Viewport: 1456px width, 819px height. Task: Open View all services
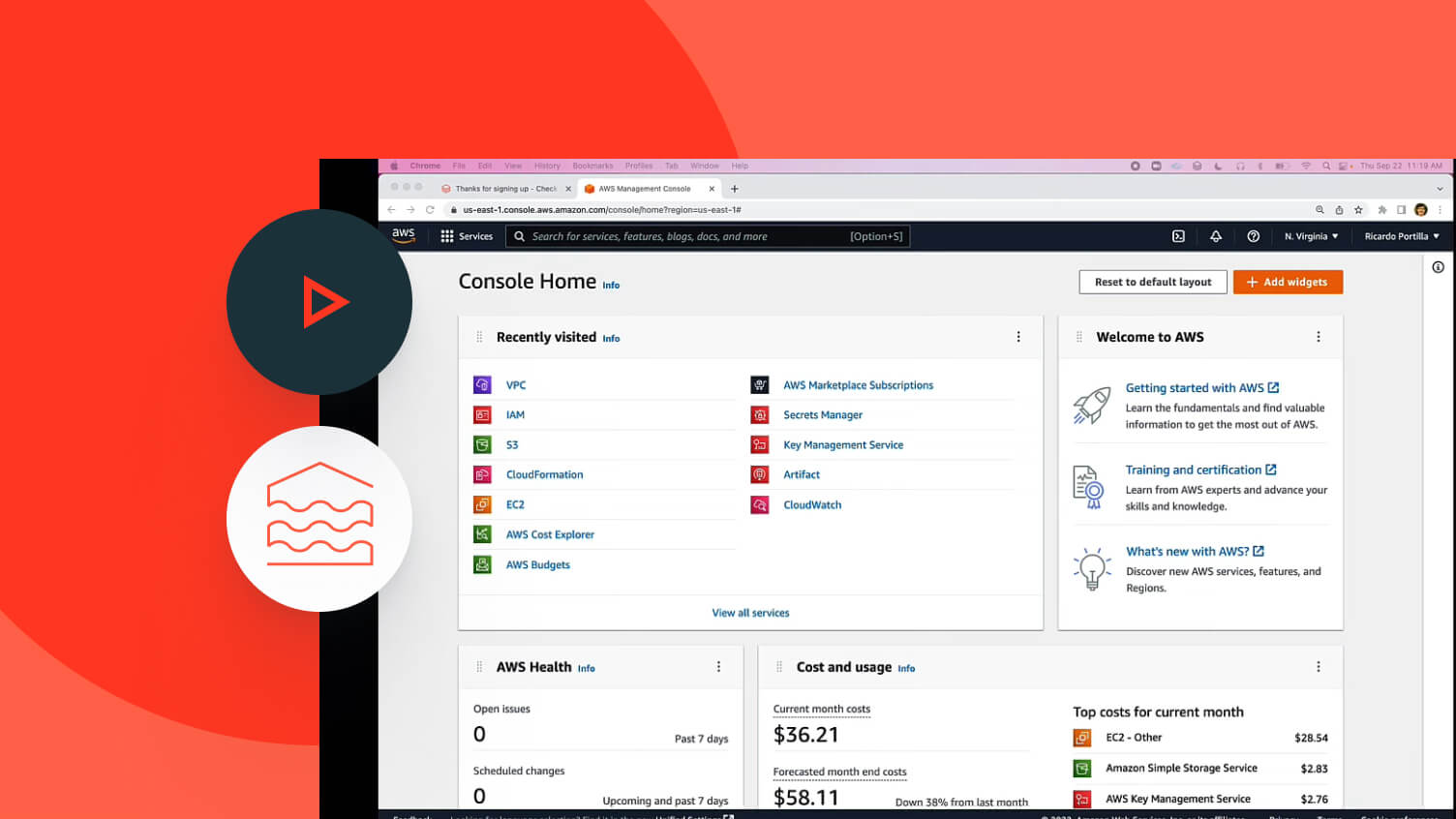750,613
